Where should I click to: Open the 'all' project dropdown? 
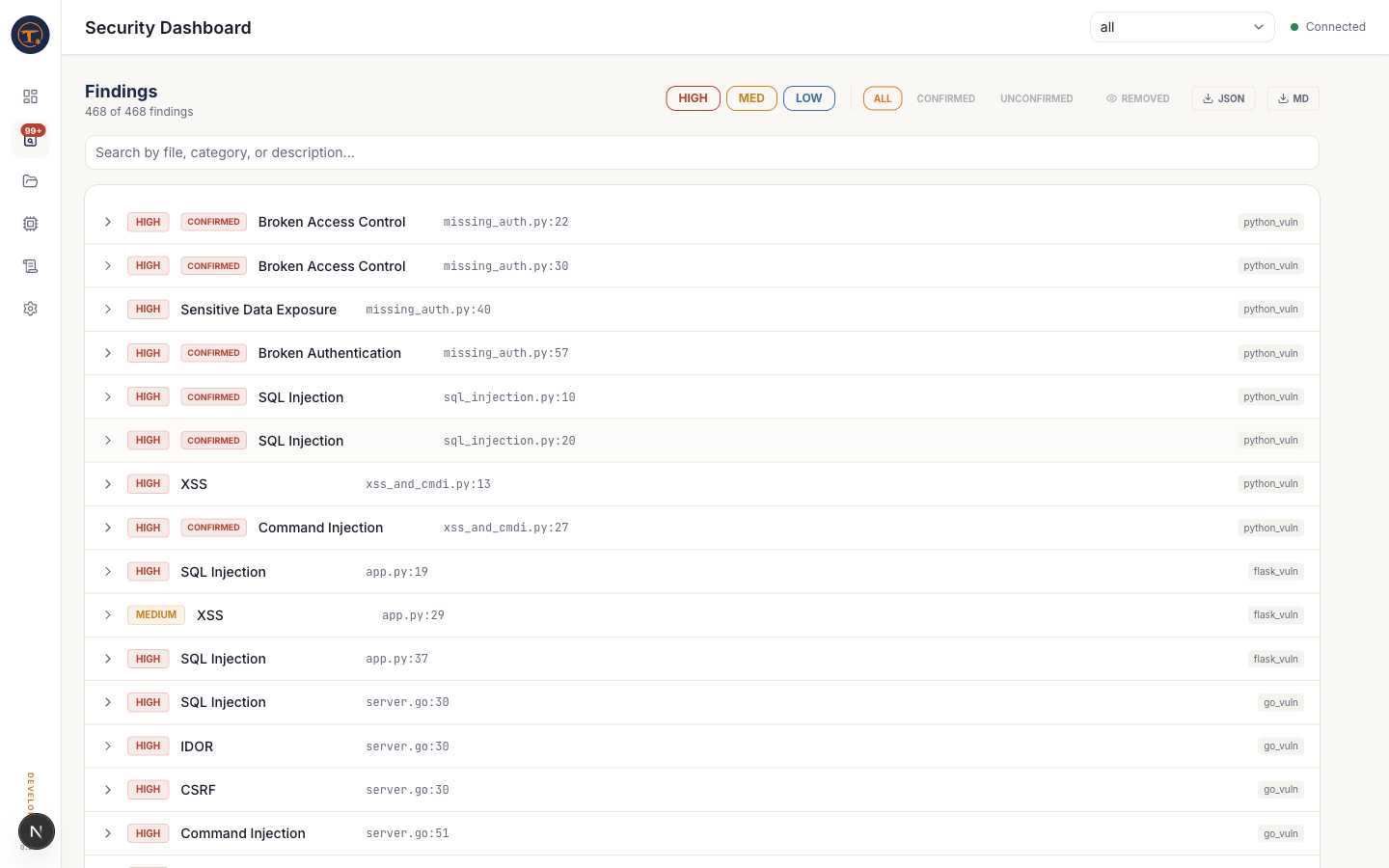pos(1182,27)
